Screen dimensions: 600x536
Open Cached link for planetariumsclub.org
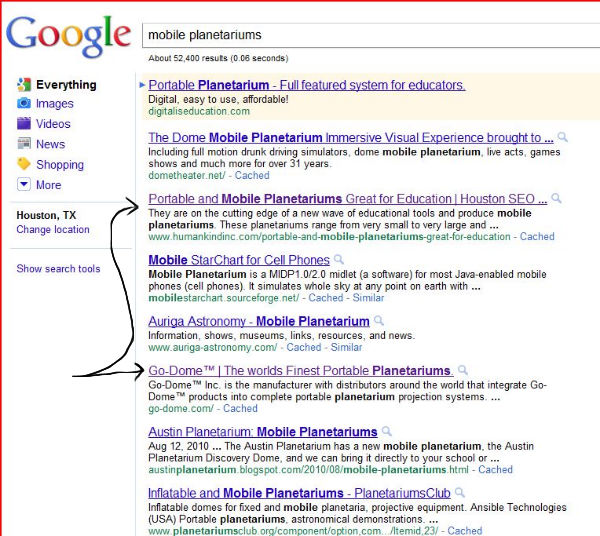465,531
